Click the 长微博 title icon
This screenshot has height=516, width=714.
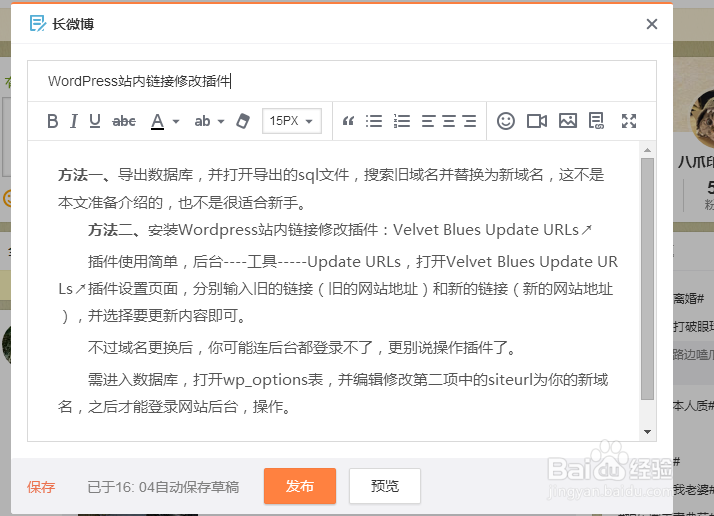(37, 24)
